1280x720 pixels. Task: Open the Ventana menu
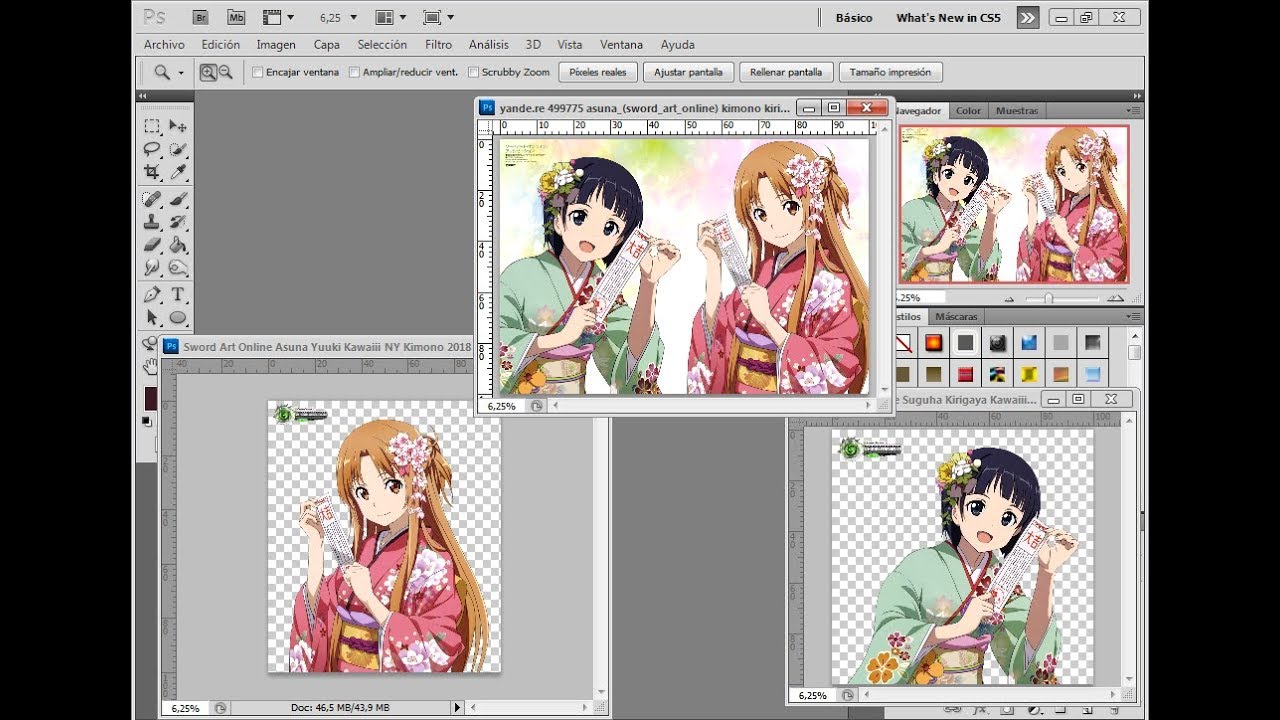coord(621,45)
